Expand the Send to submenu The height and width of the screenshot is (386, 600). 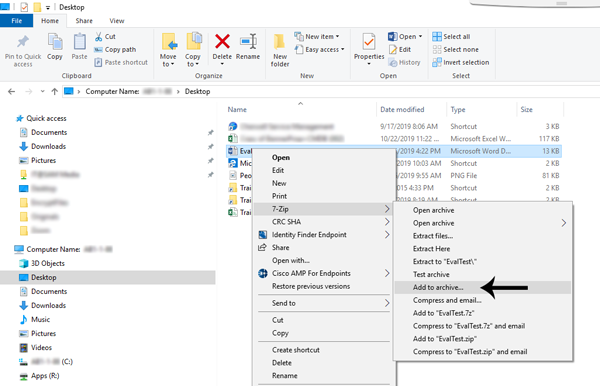click(387, 303)
